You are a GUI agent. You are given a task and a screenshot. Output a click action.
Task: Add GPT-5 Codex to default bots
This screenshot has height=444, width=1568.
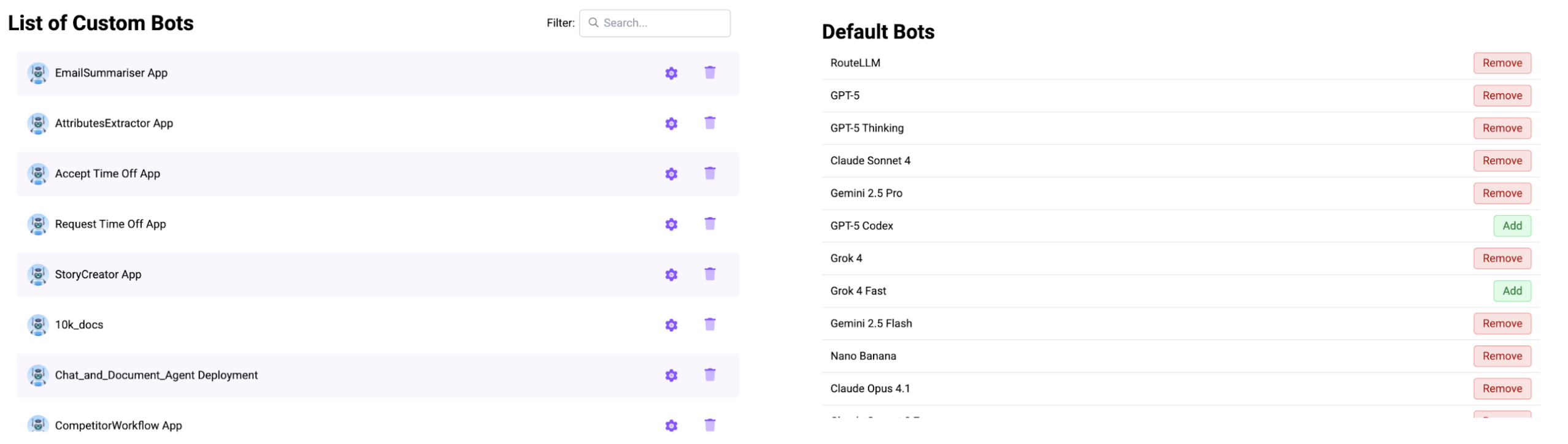tap(1512, 226)
